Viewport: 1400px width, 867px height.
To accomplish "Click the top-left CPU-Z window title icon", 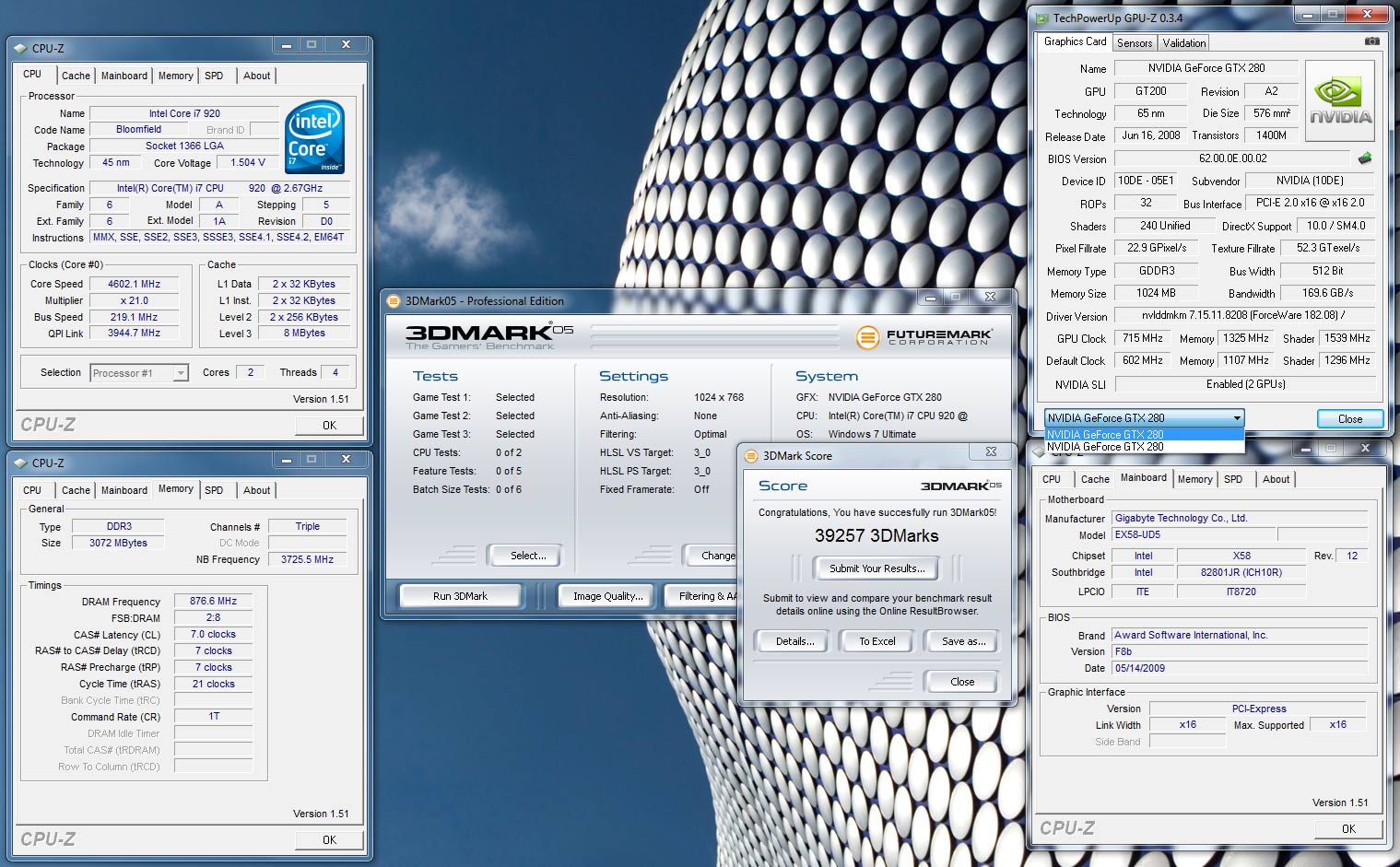I will tap(20, 48).
